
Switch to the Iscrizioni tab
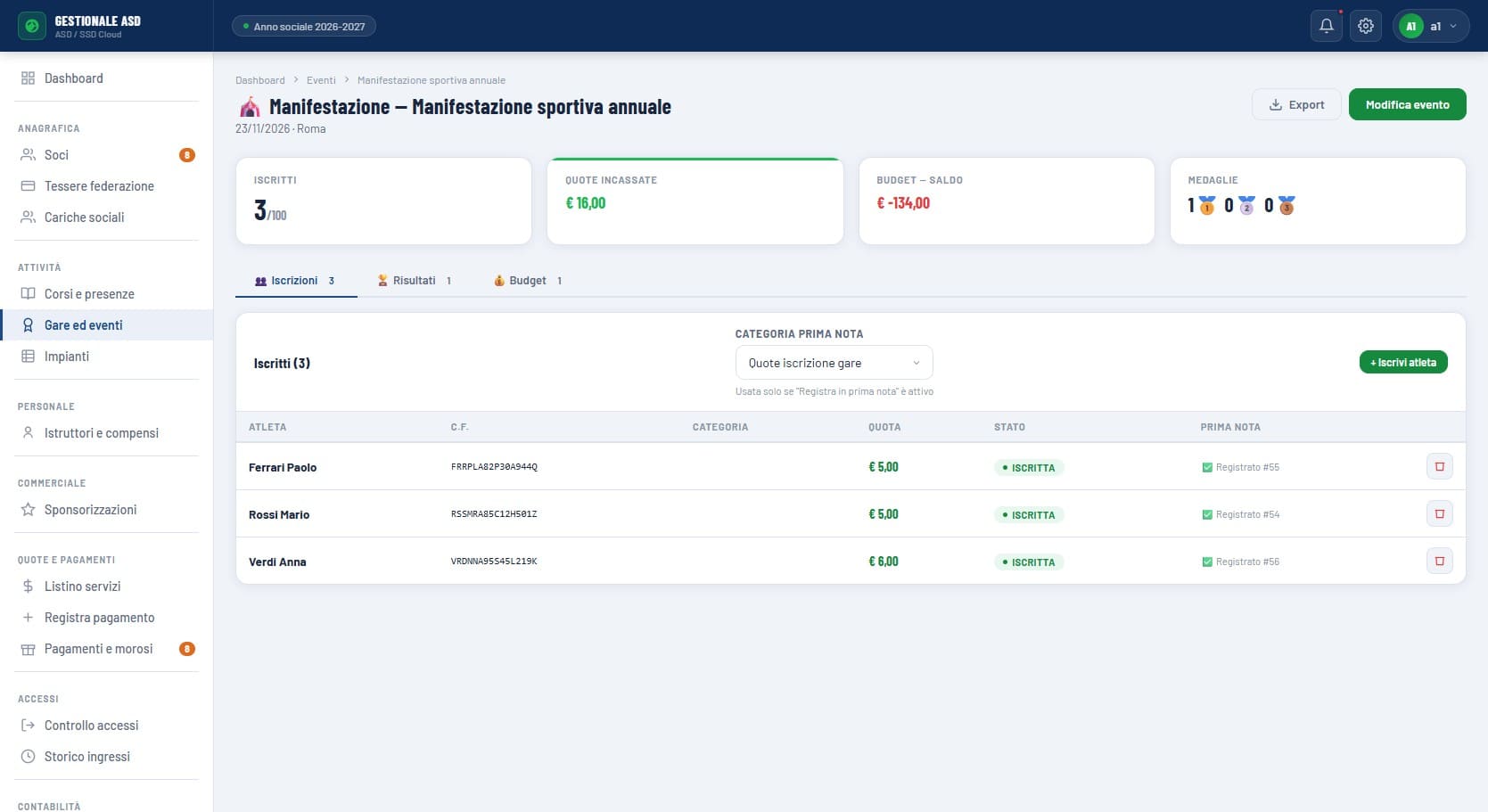click(295, 281)
